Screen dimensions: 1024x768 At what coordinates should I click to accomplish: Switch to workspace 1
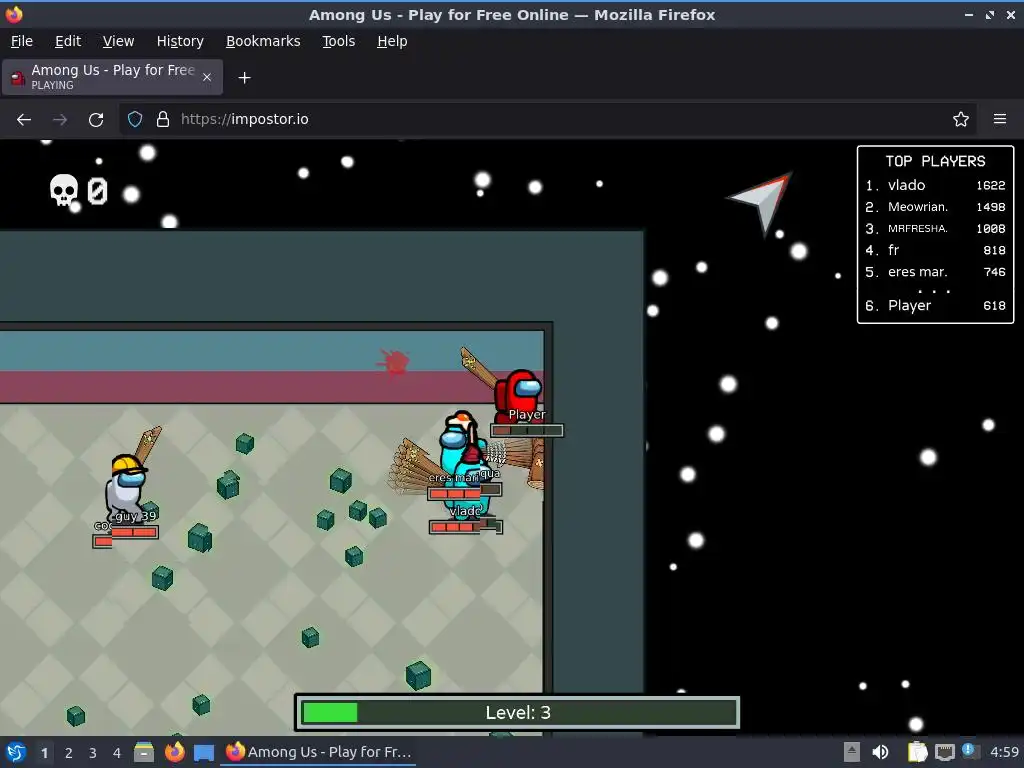coord(44,753)
